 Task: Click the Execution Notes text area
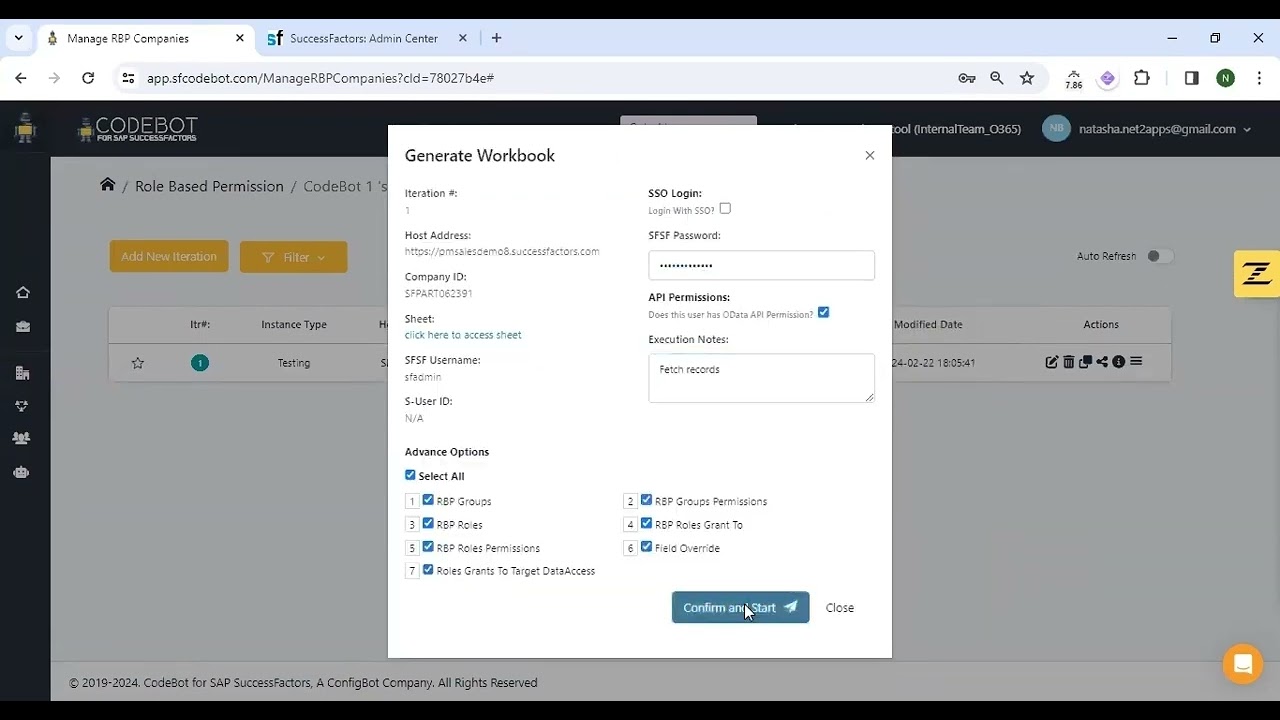[761, 378]
